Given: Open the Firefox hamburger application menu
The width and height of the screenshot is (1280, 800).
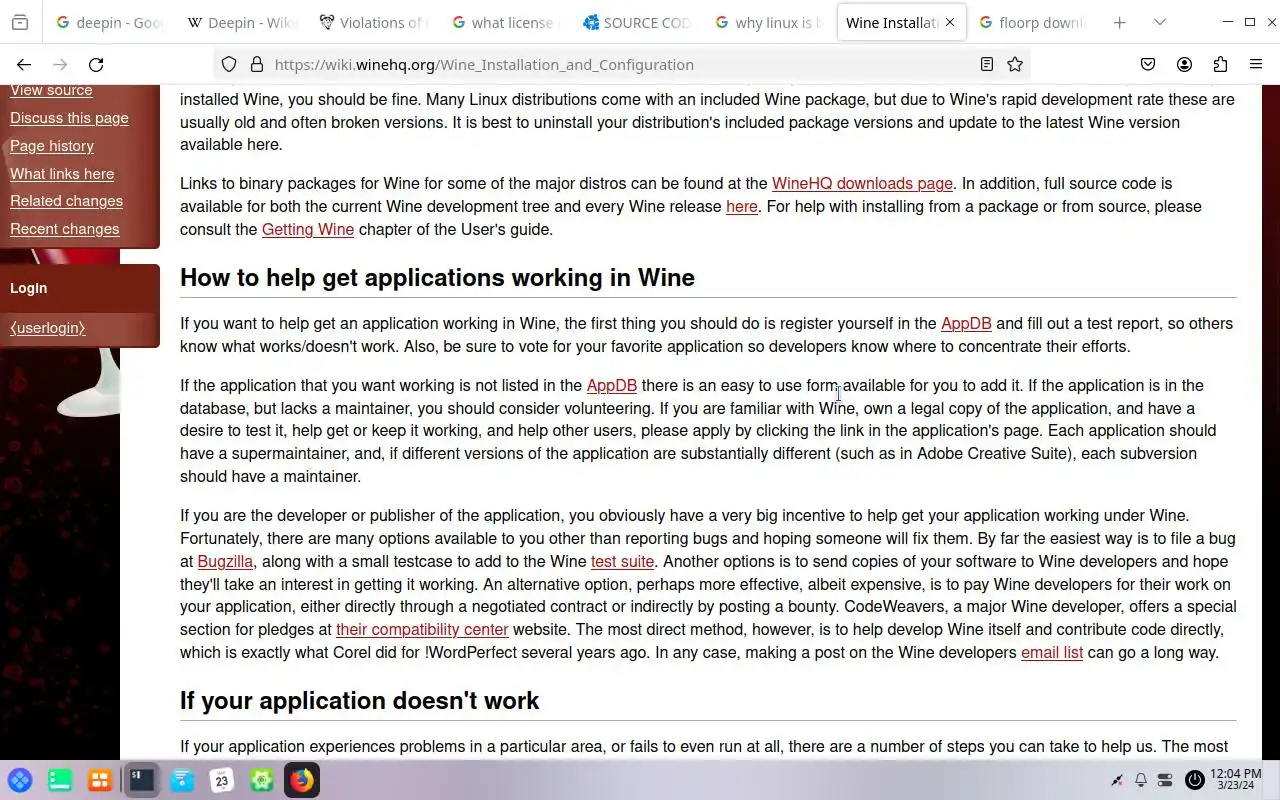Looking at the screenshot, I should coord(1256,64).
